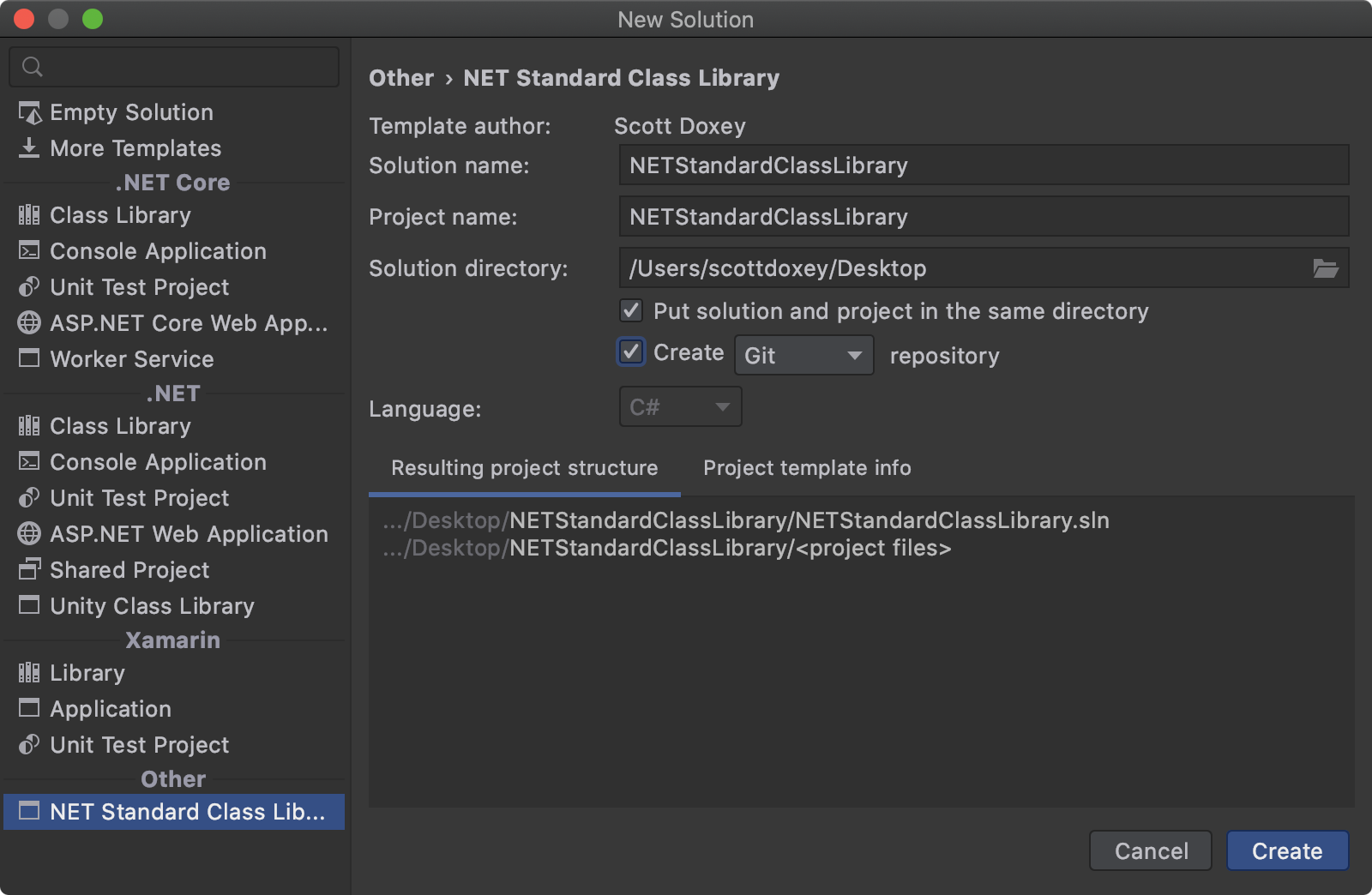Click the Create button
1372x895 pixels.
1287,850
